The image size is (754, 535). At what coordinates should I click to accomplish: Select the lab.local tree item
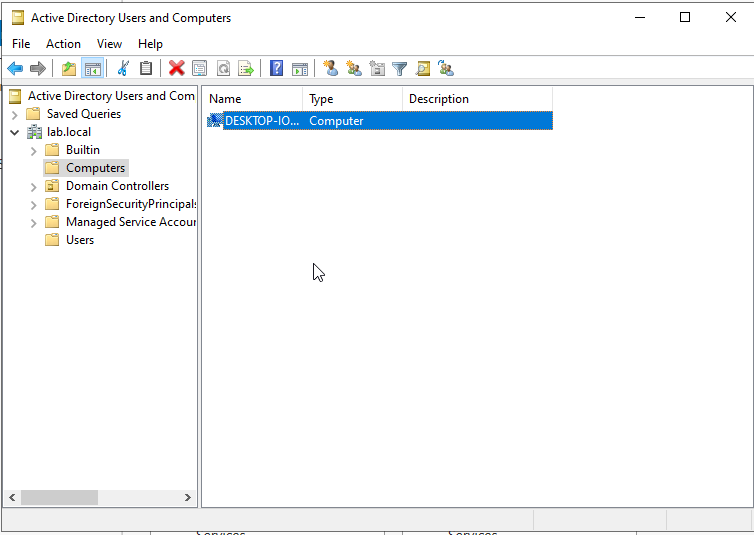coord(69,132)
